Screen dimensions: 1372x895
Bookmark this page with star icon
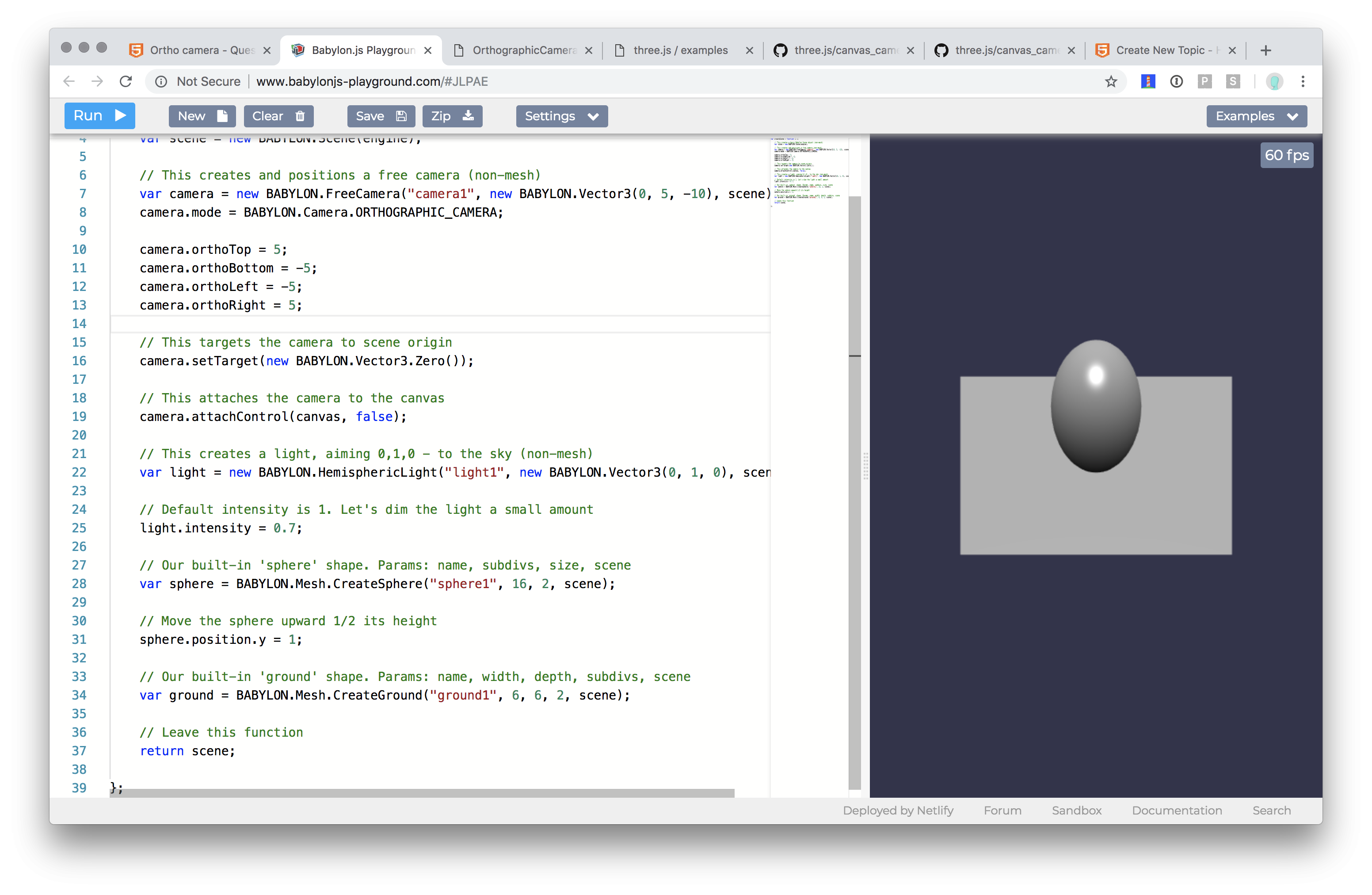tap(1111, 81)
